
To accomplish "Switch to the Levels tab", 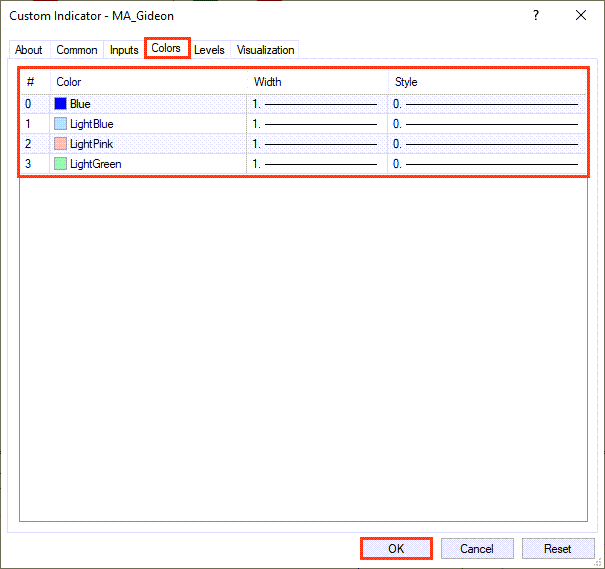I will (209, 50).
